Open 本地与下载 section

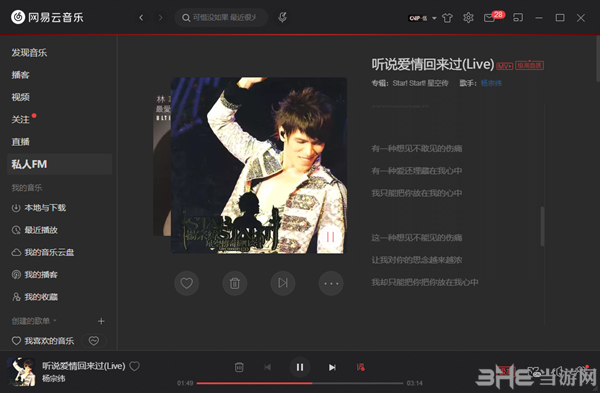point(39,208)
